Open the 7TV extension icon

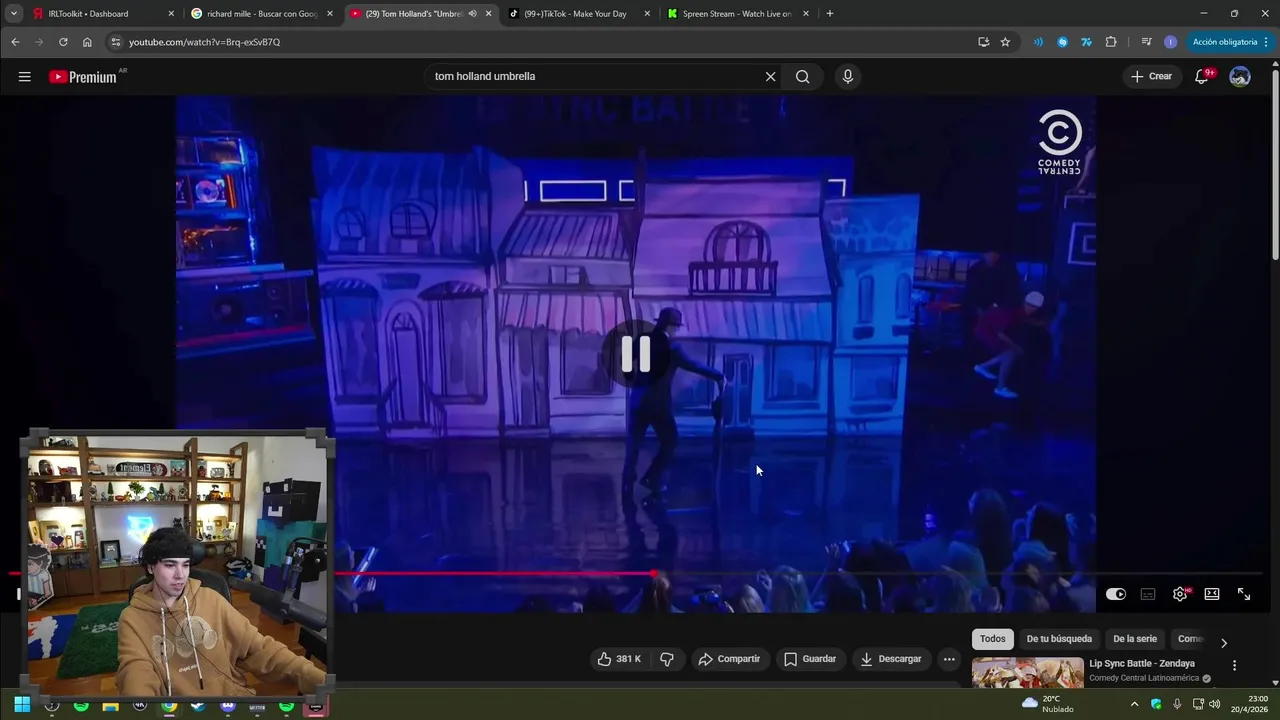(x=1086, y=42)
